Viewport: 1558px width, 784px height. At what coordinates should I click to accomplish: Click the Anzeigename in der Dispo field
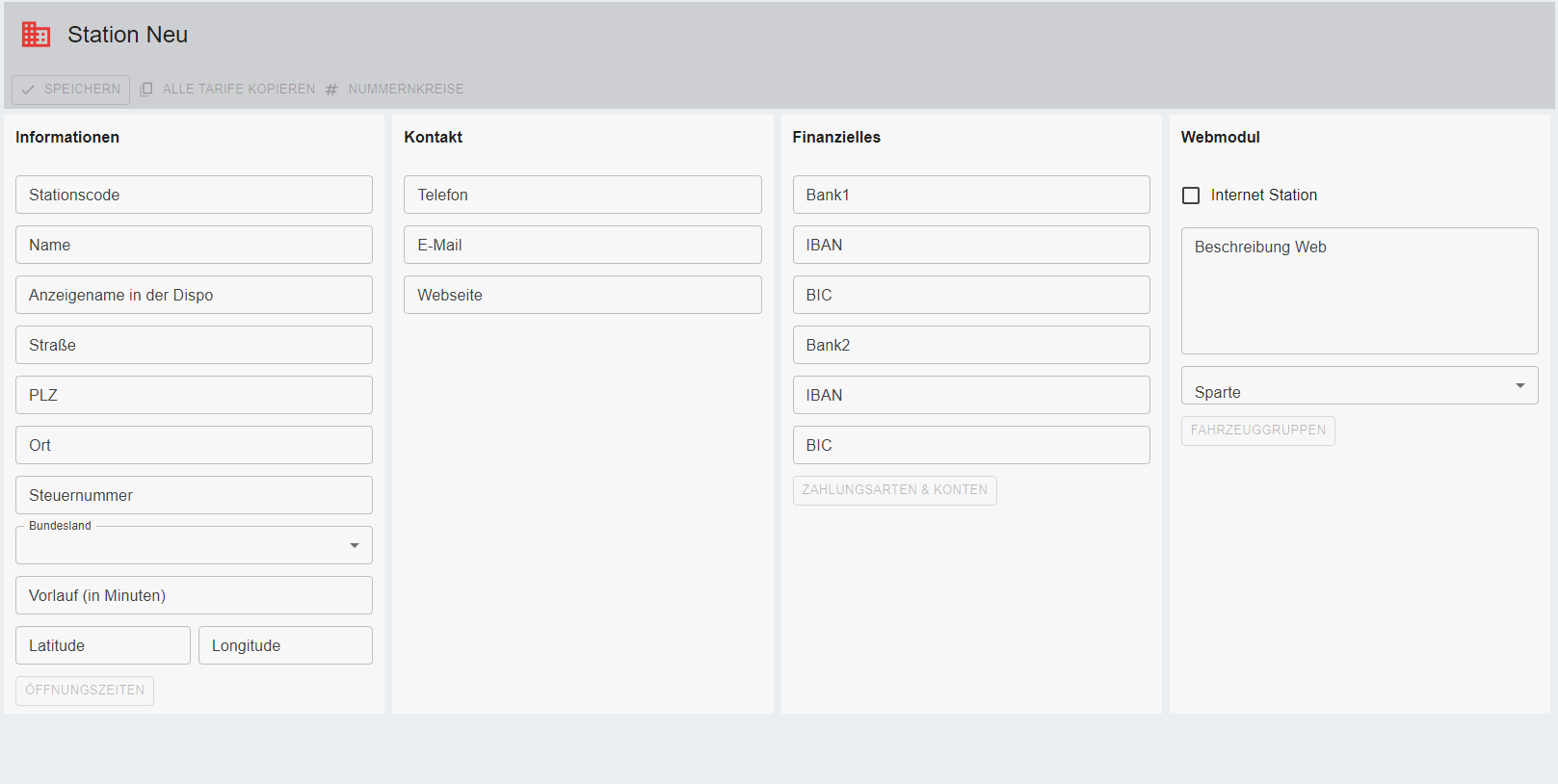click(194, 295)
